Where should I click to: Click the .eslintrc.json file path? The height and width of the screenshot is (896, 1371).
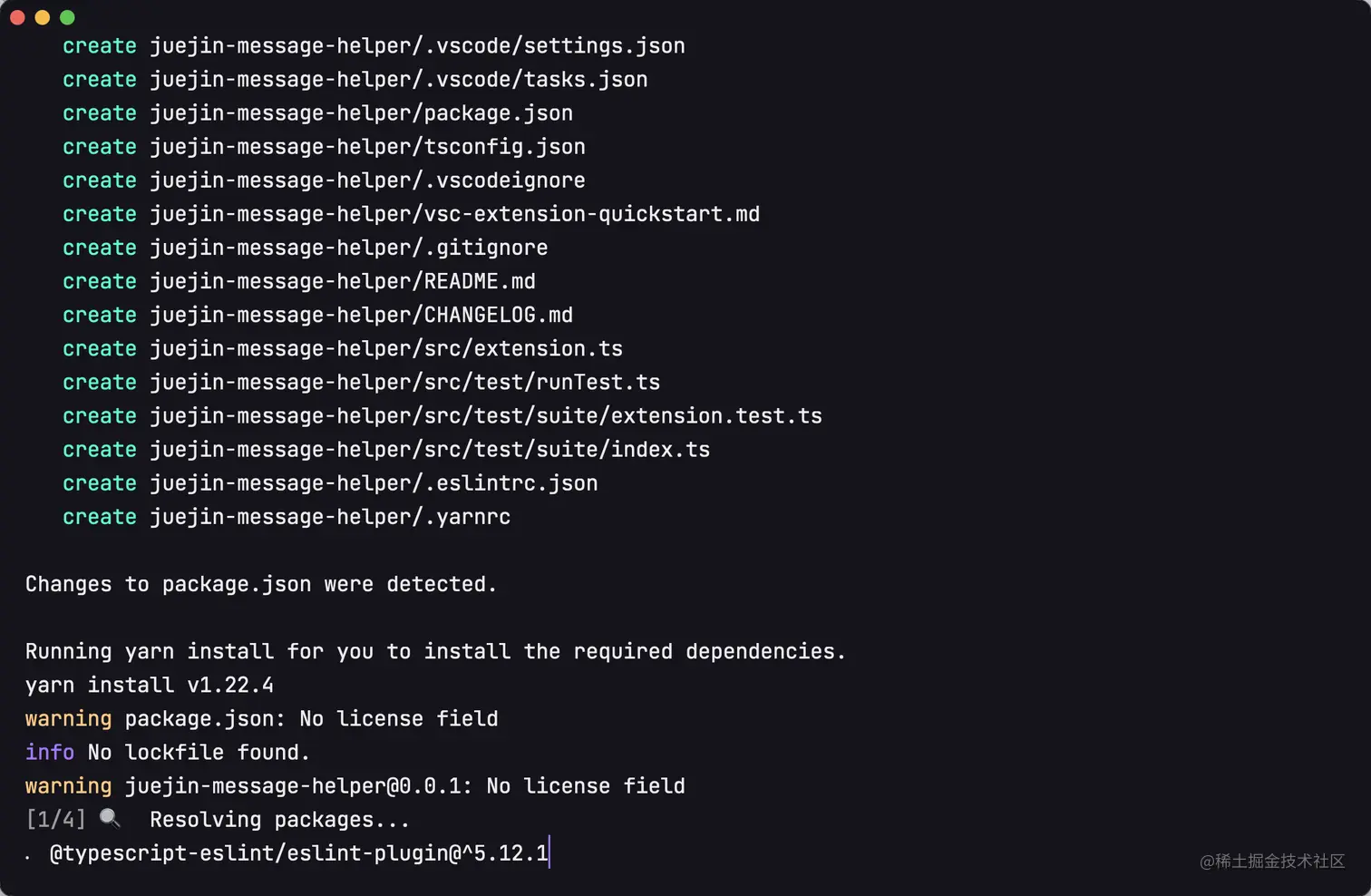[374, 483]
